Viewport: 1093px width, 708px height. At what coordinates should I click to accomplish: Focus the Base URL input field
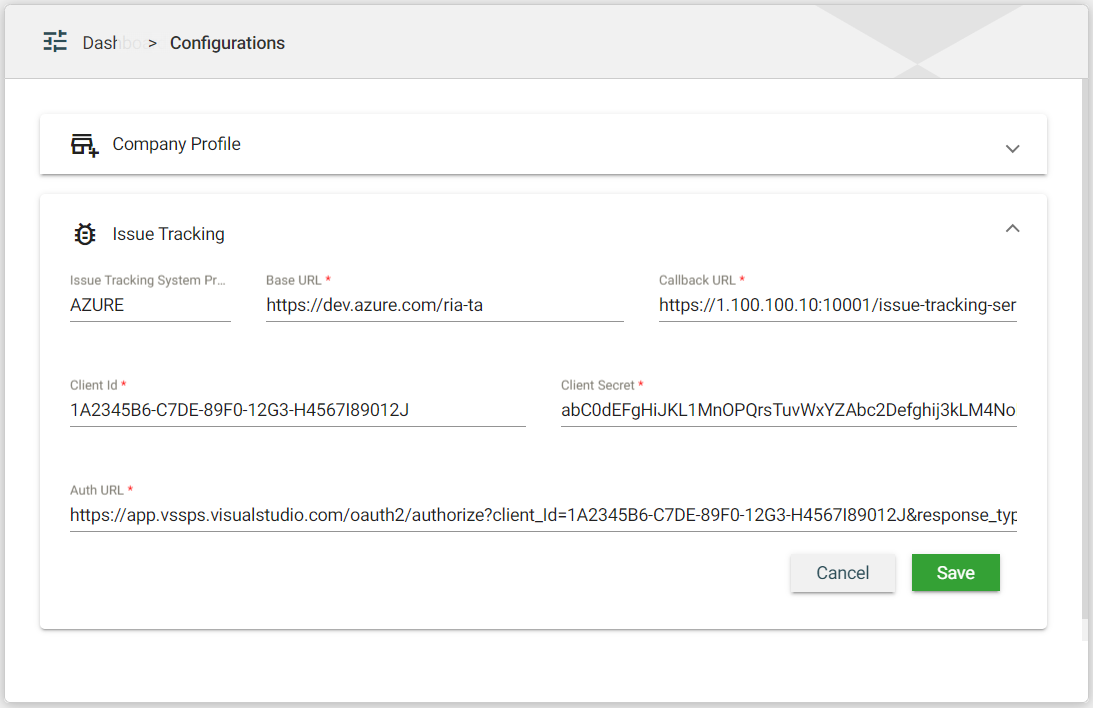click(x=444, y=306)
